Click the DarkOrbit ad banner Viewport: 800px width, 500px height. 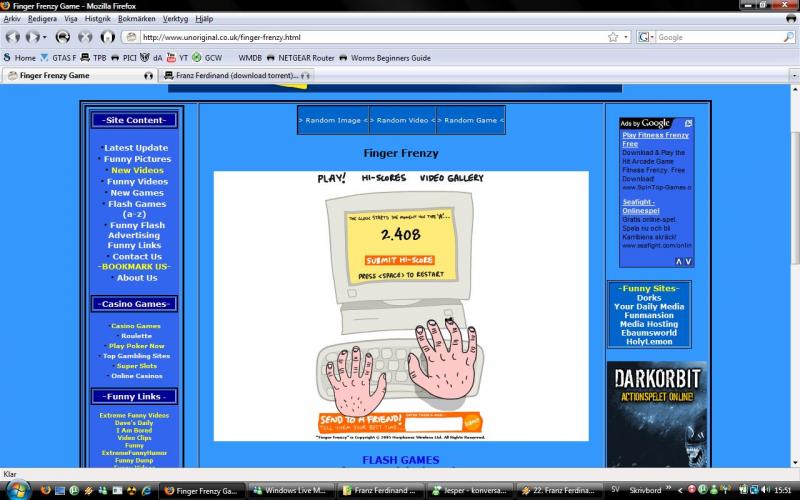(x=657, y=414)
